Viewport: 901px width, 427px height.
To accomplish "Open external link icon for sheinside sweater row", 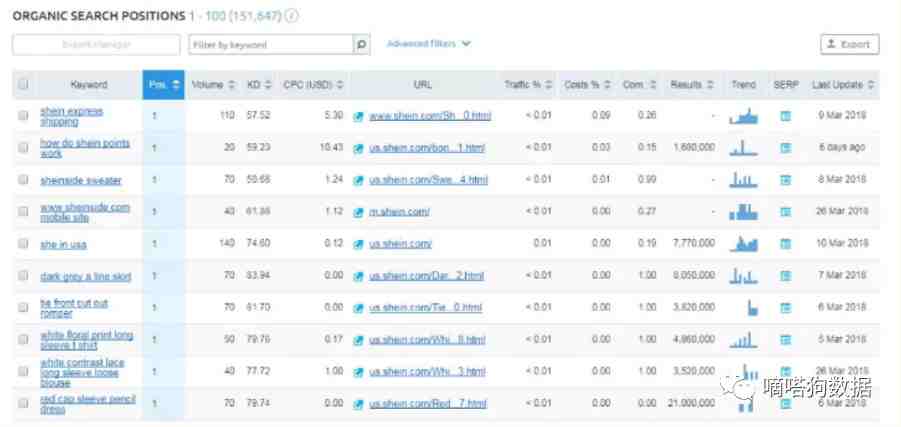I will click(x=359, y=180).
